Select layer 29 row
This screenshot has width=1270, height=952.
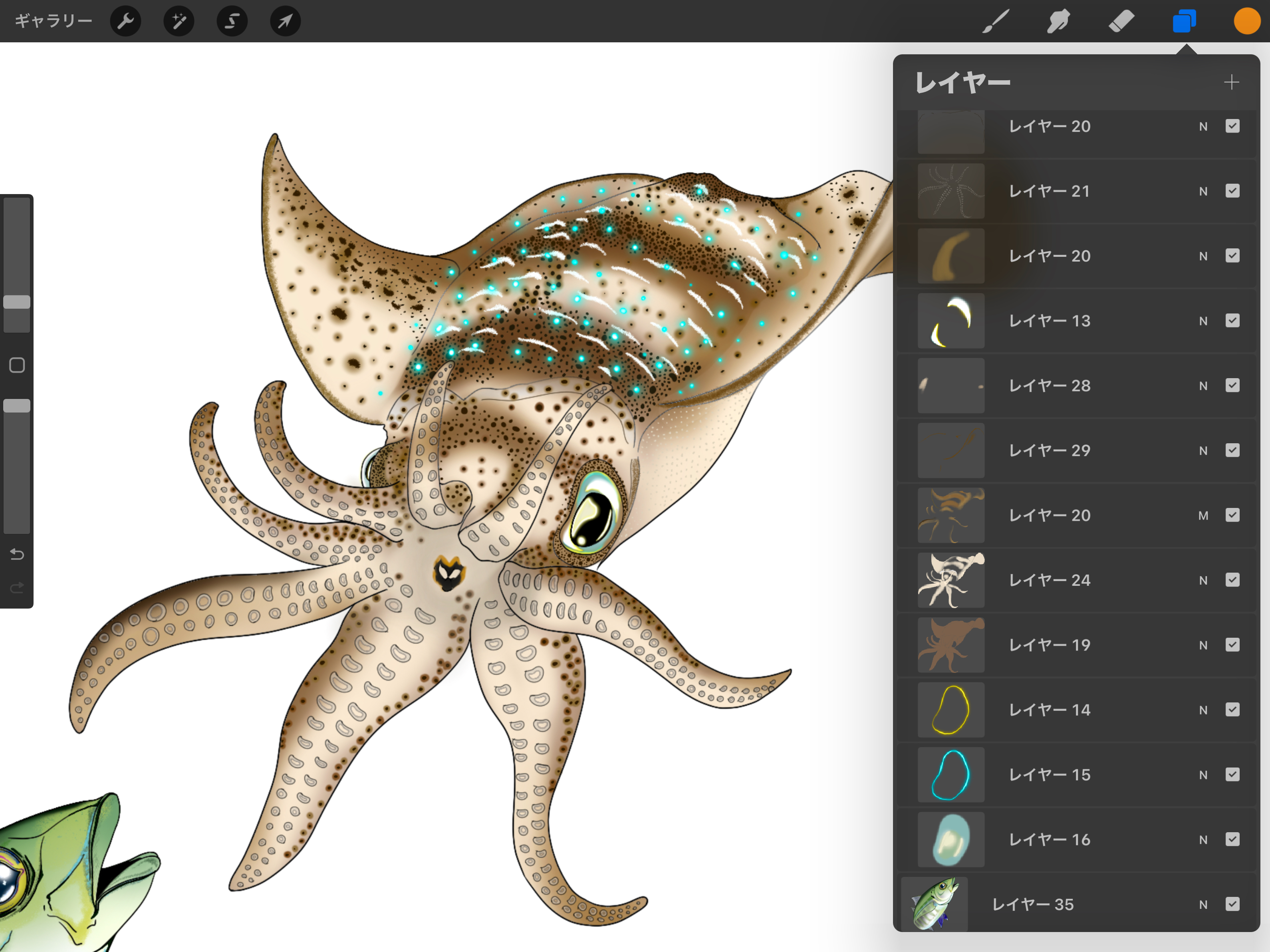[x=1050, y=451]
